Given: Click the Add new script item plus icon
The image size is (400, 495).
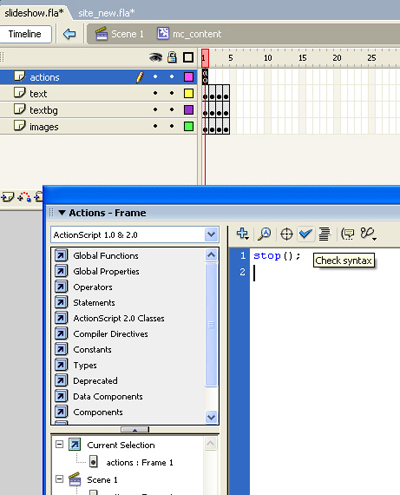Looking at the screenshot, I should 242,234.
